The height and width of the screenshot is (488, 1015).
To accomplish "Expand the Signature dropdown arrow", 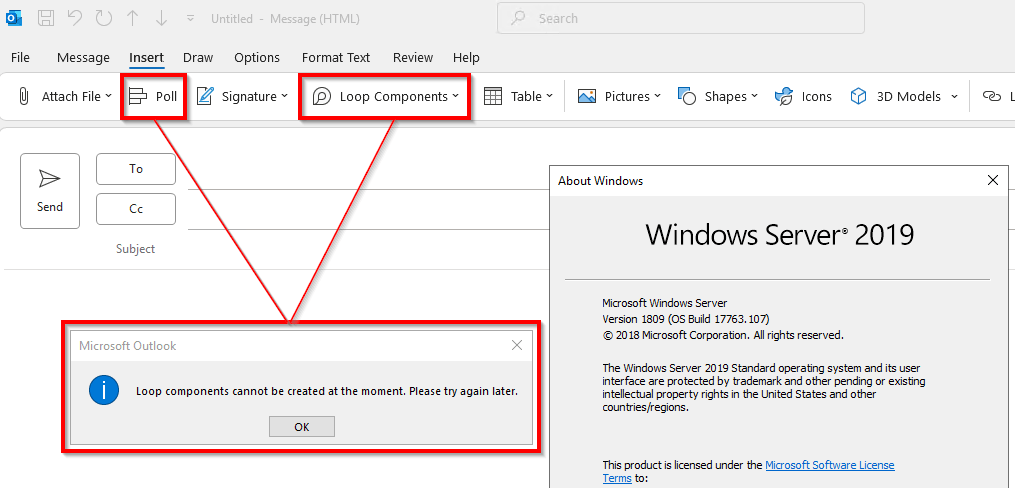I will pos(284,96).
